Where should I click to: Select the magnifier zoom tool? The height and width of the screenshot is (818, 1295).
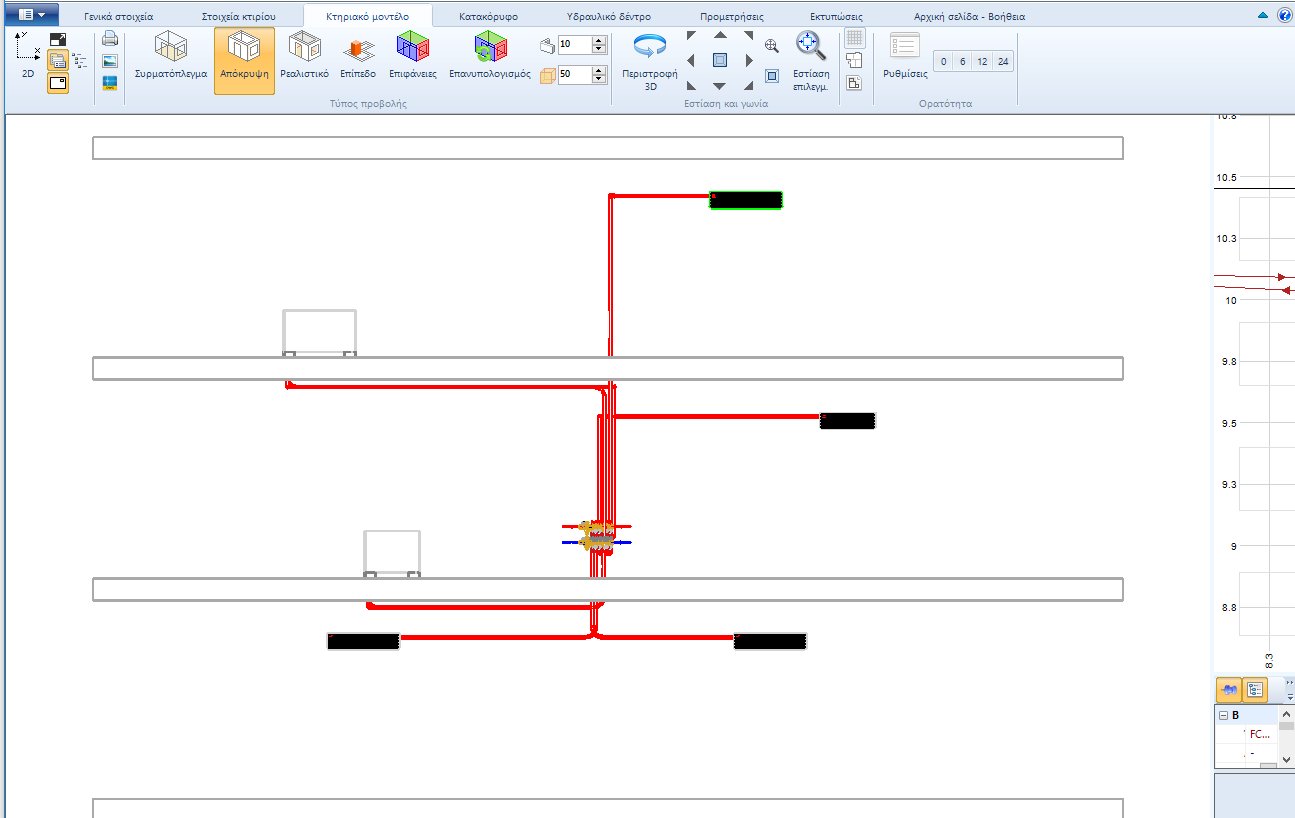[x=771, y=45]
